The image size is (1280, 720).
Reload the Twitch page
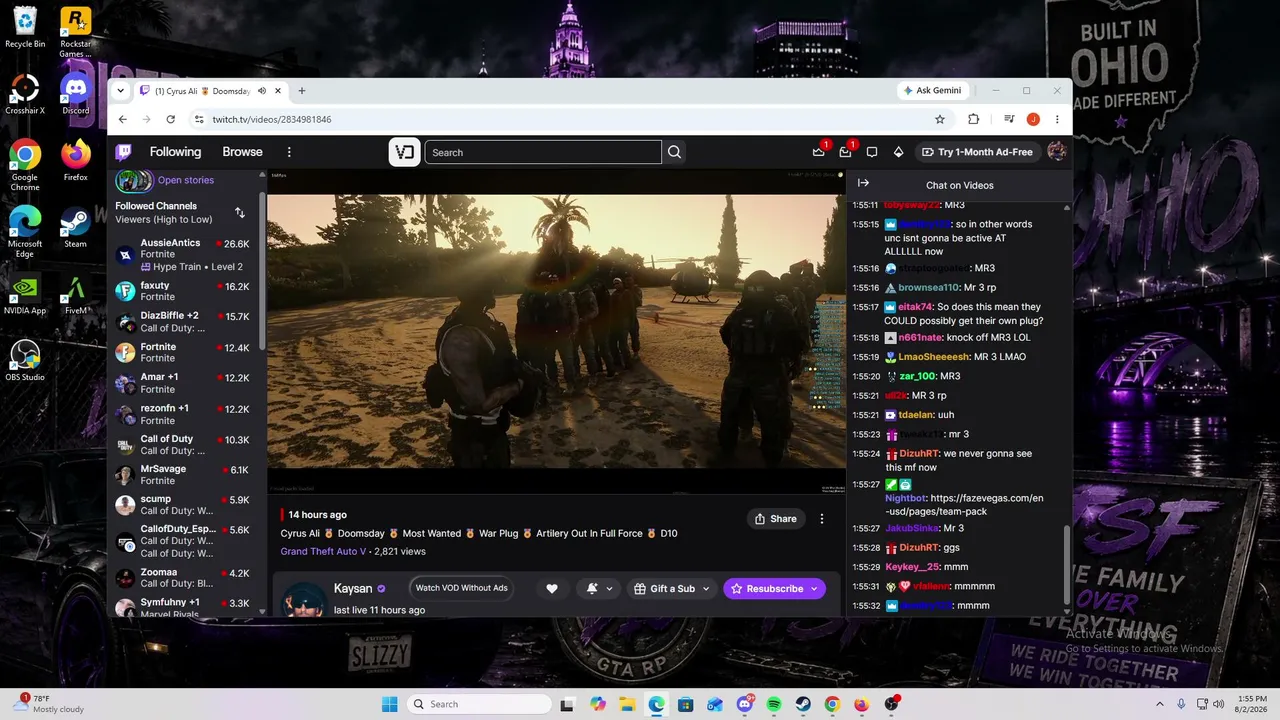[171, 119]
